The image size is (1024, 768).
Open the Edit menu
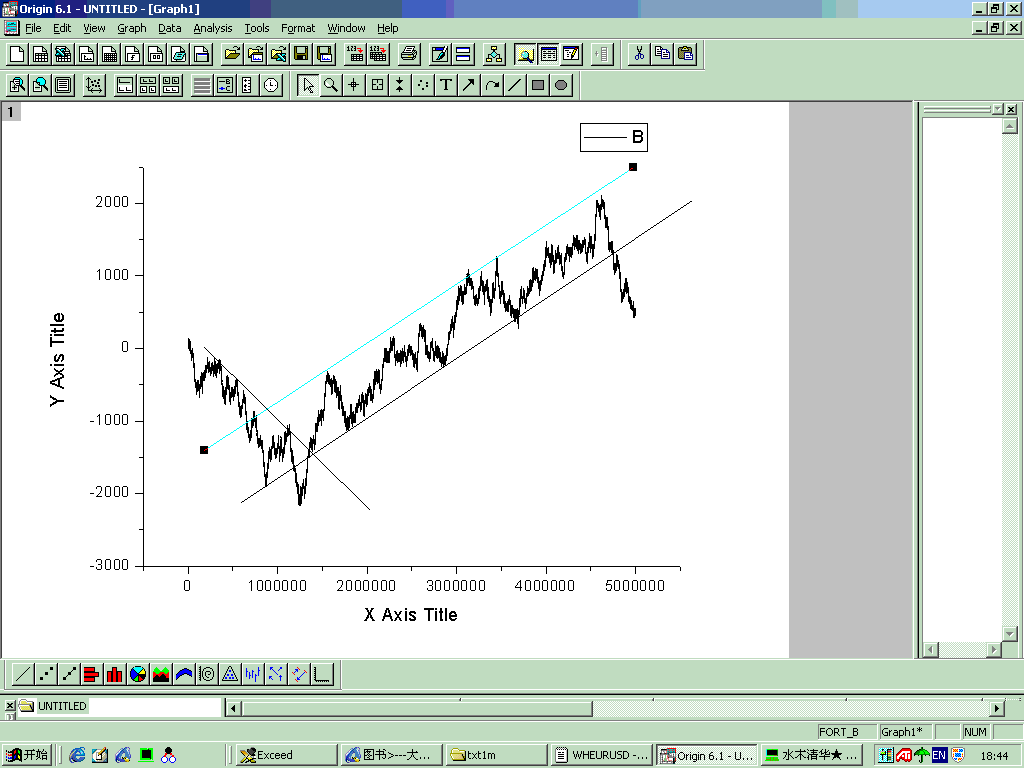(x=62, y=28)
